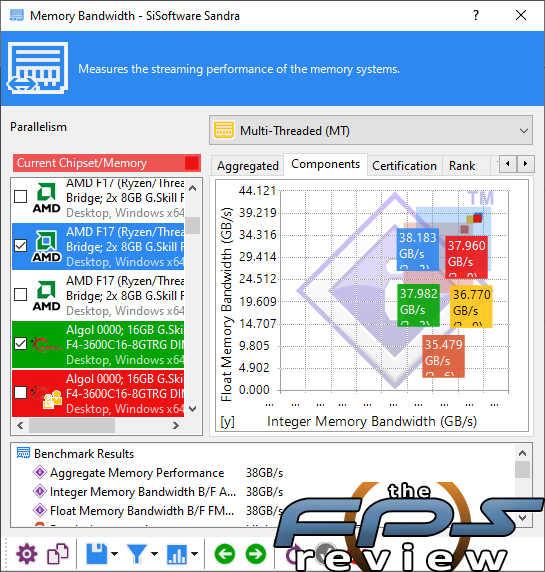545x572 pixels.
Task: Click the G.Skill logo in the green entry
Action: tap(46, 344)
